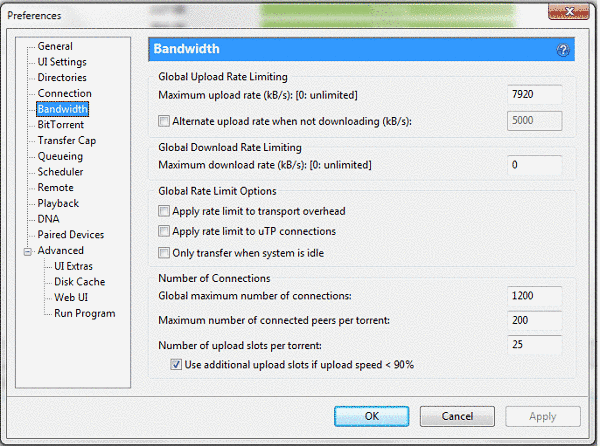This screenshot has height=446, width=600.
Task: Click the alternate upload rate field 5000
Action: [535, 121]
